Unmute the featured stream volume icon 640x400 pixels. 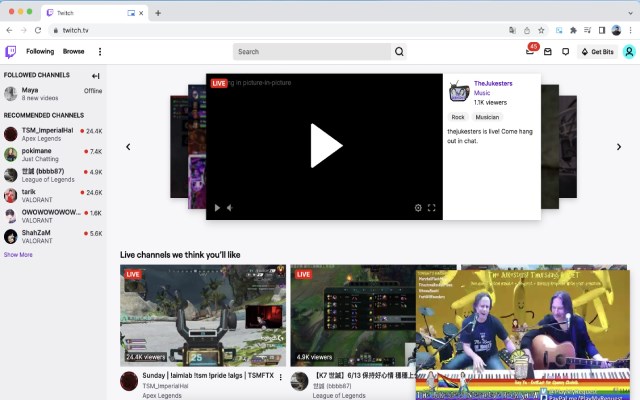pyautogui.click(x=230, y=208)
